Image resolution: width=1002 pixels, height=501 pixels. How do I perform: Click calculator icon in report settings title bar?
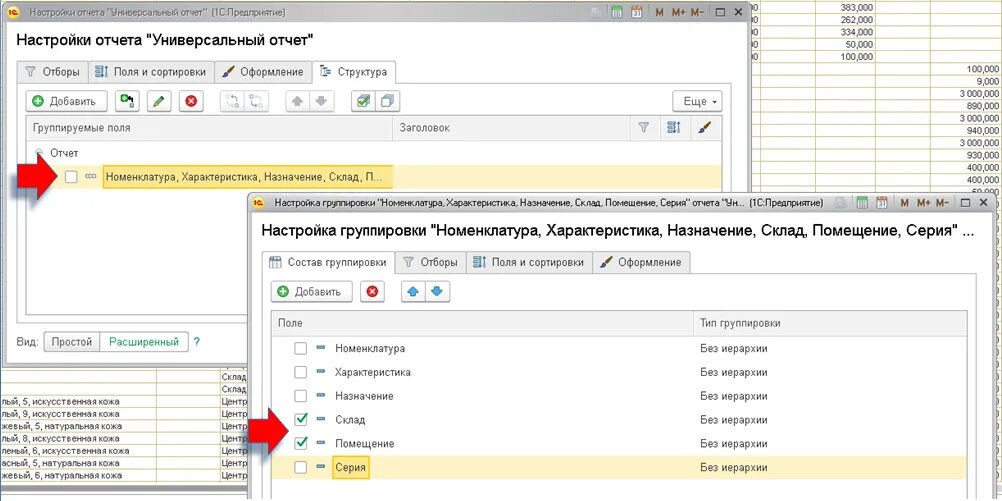[x=617, y=12]
